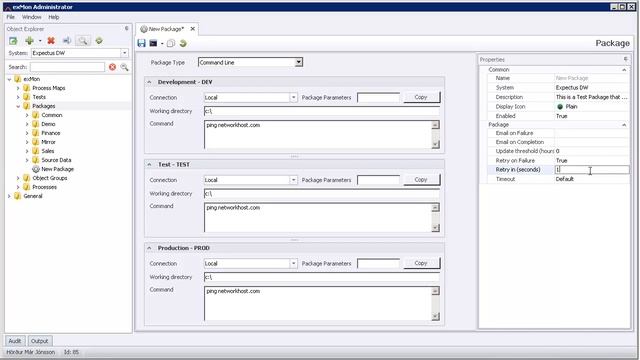Open the Package Type dropdown
Screen dimensions: 640x360
pyautogui.click(x=299, y=62)
